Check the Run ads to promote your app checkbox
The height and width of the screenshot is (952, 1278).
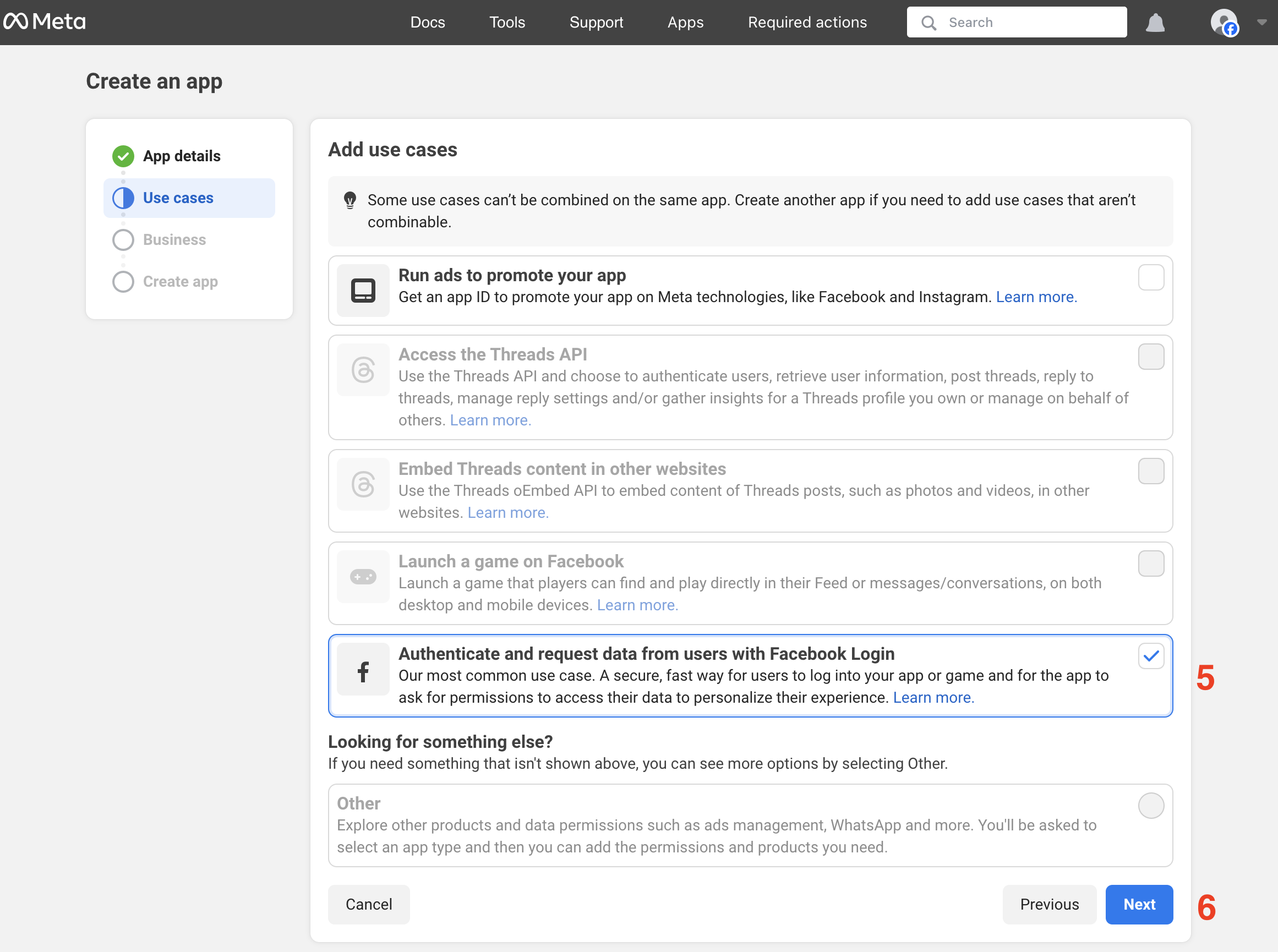coord(1151,278)
